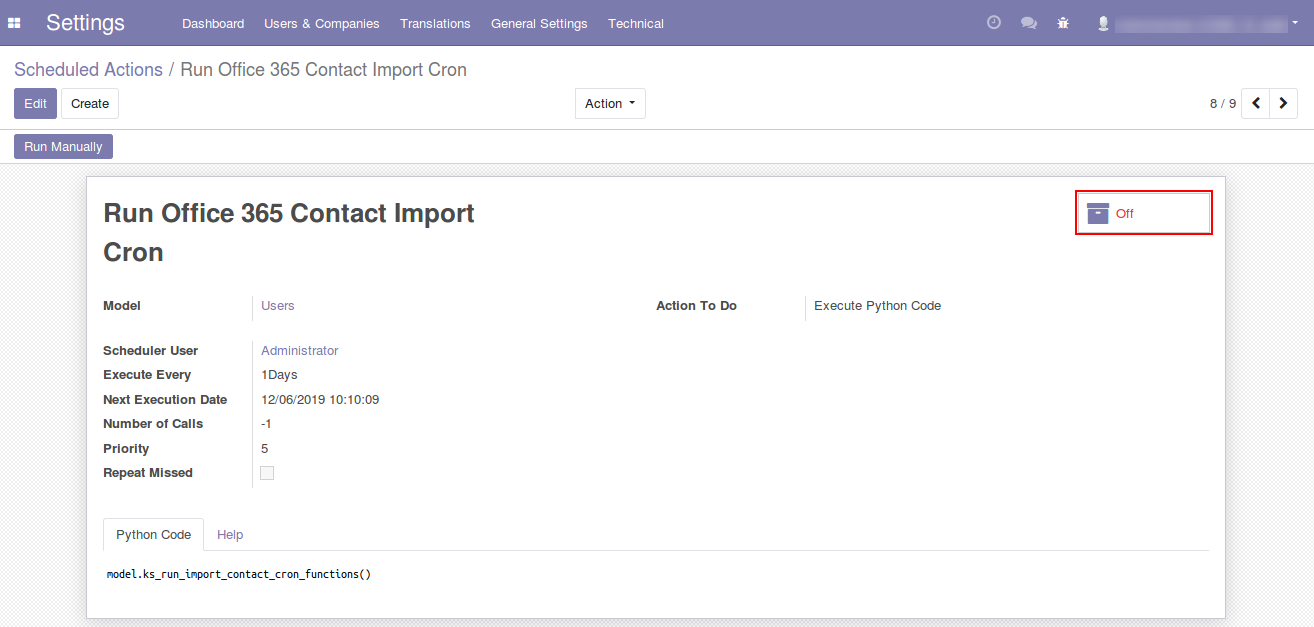Open the conversations chat icon
The width and height of the screenshot is (1314, 627).
(1028, 23)
